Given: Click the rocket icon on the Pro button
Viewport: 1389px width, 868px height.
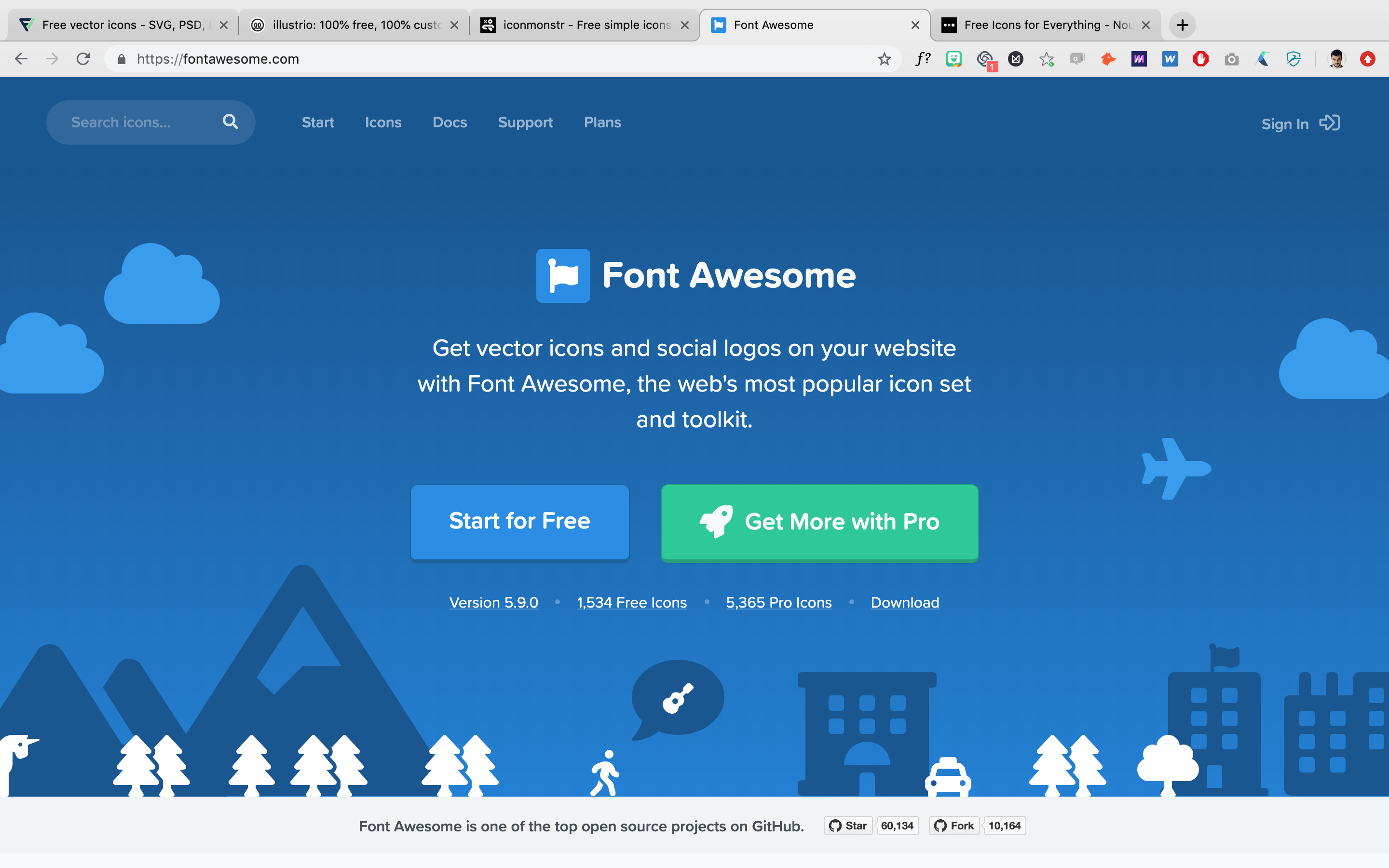Looking at the screenshot, I should coord(716,521).
